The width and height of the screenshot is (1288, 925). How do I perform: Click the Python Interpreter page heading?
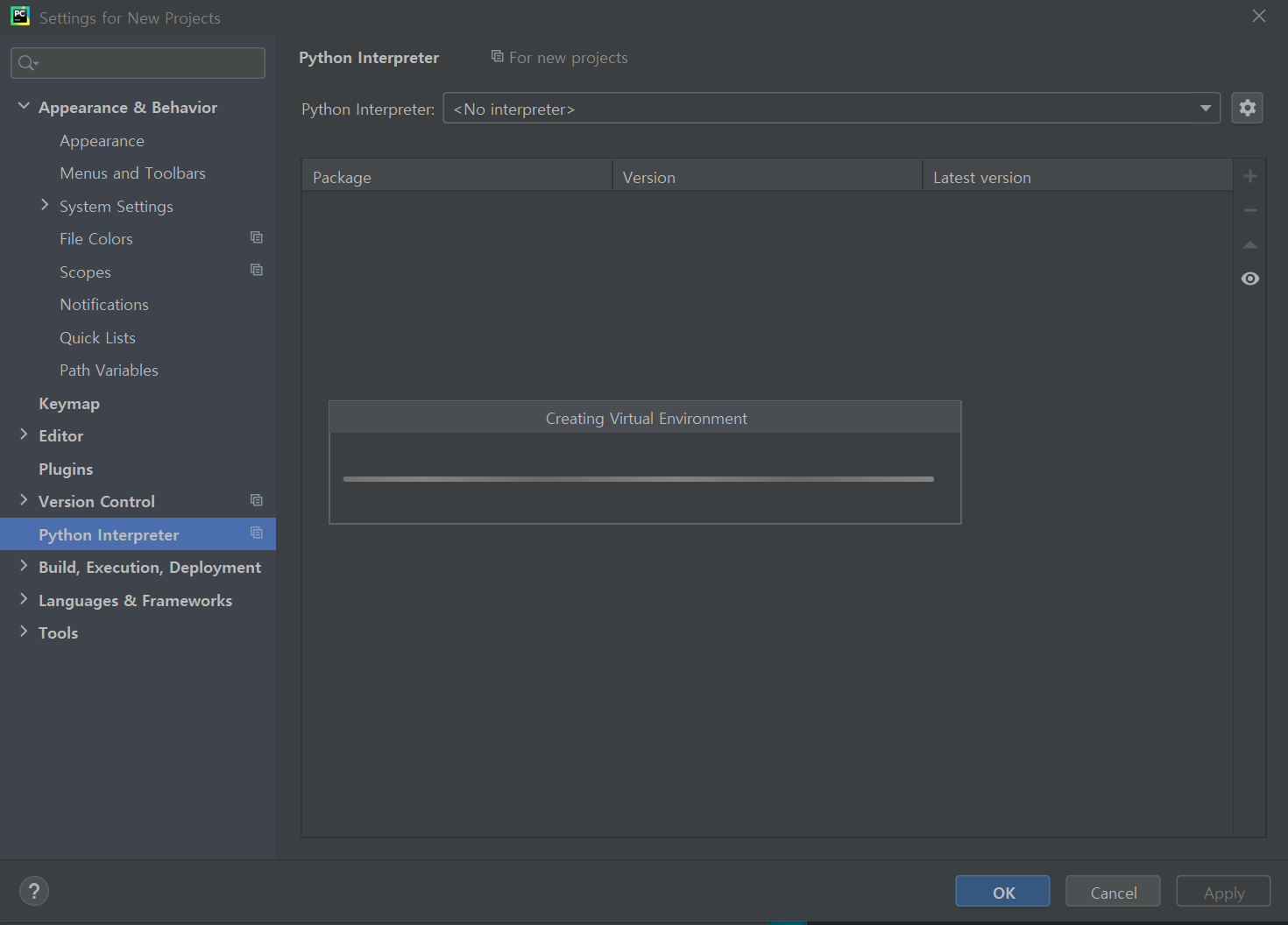point(369,58)
